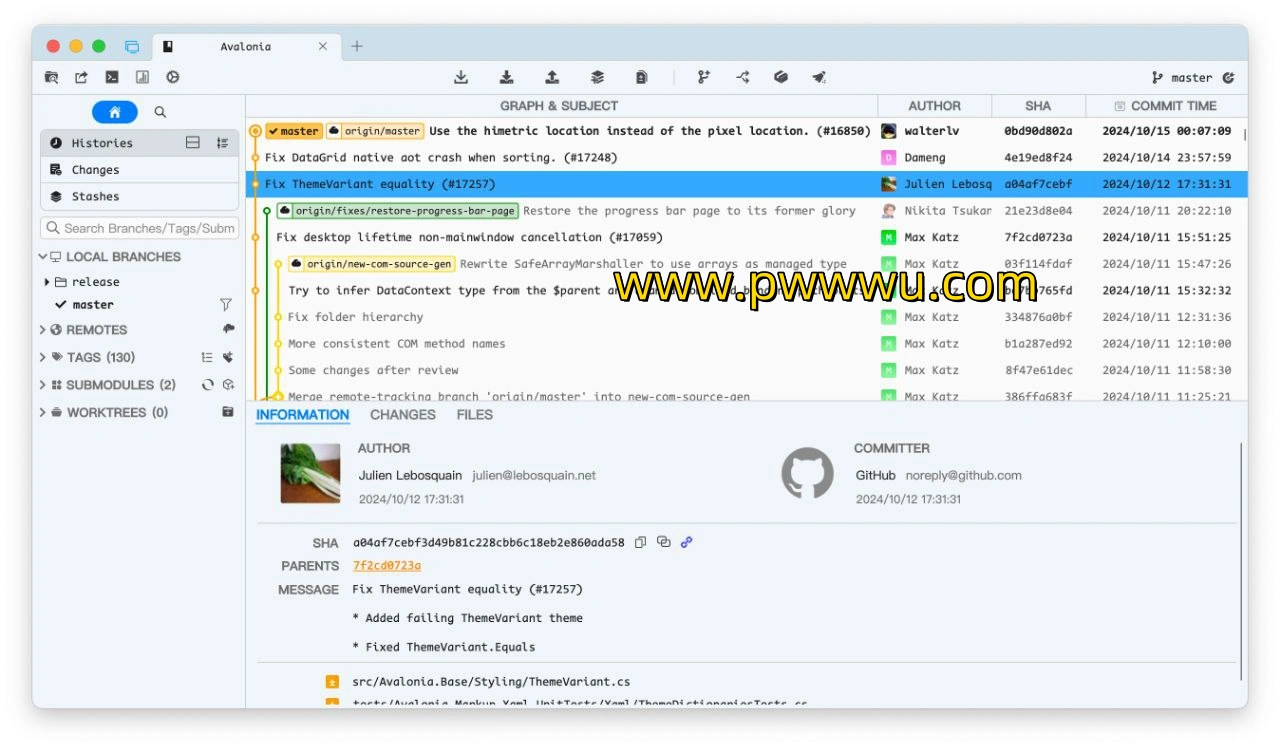Select commit Fix DataGrid native aot crash
The width and height of the screenshot is (1280, 748).
(746, 157)
